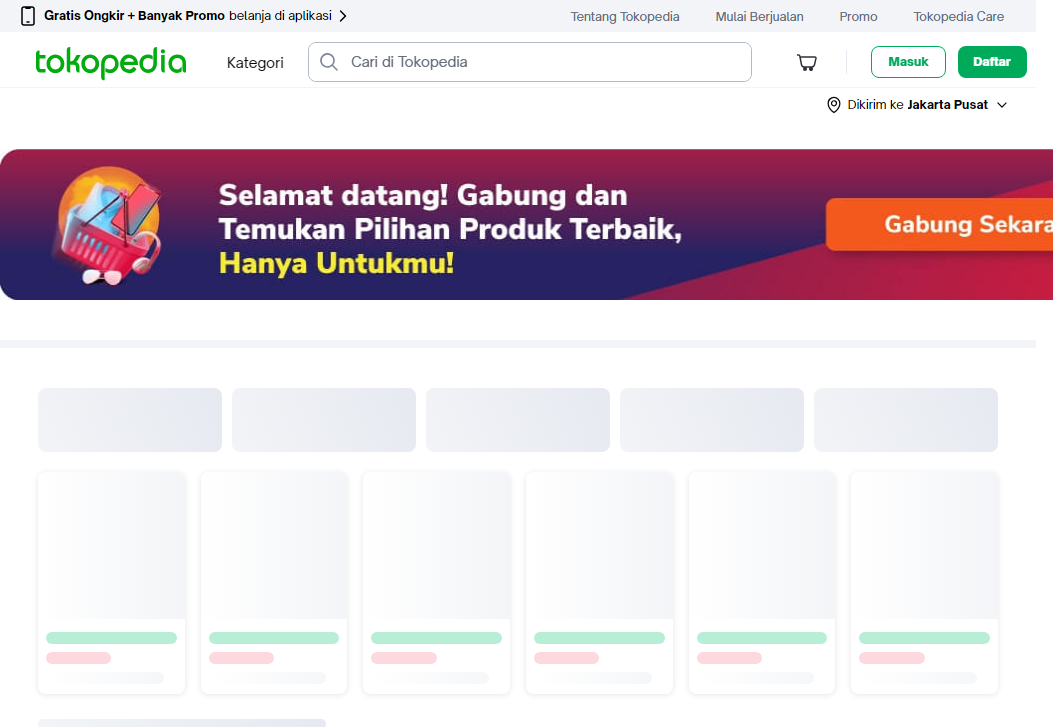Image resolution: width=1053 pixels, height=727 pixels.
Task: Expand the Dikirim ke Jakarta Pusat chevron
Action: (1002, 105)
